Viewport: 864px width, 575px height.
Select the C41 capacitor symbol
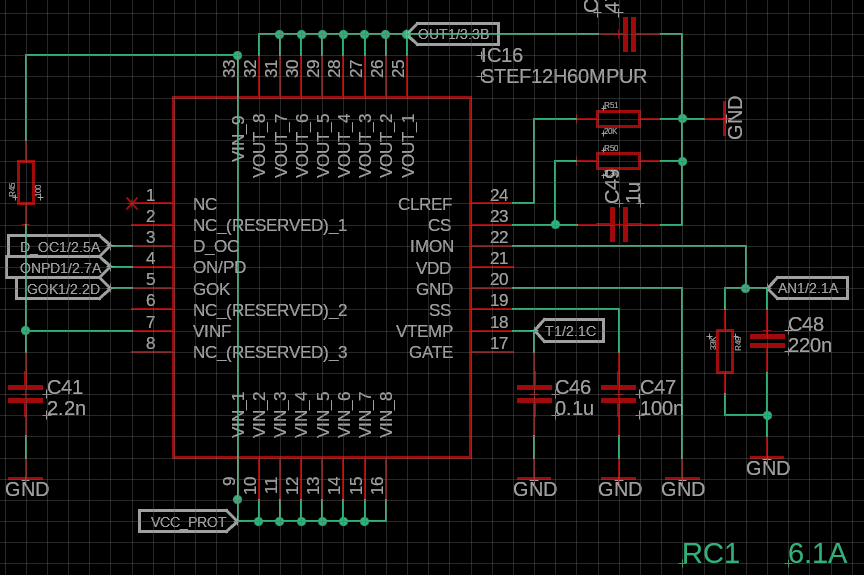coord(25,394)
